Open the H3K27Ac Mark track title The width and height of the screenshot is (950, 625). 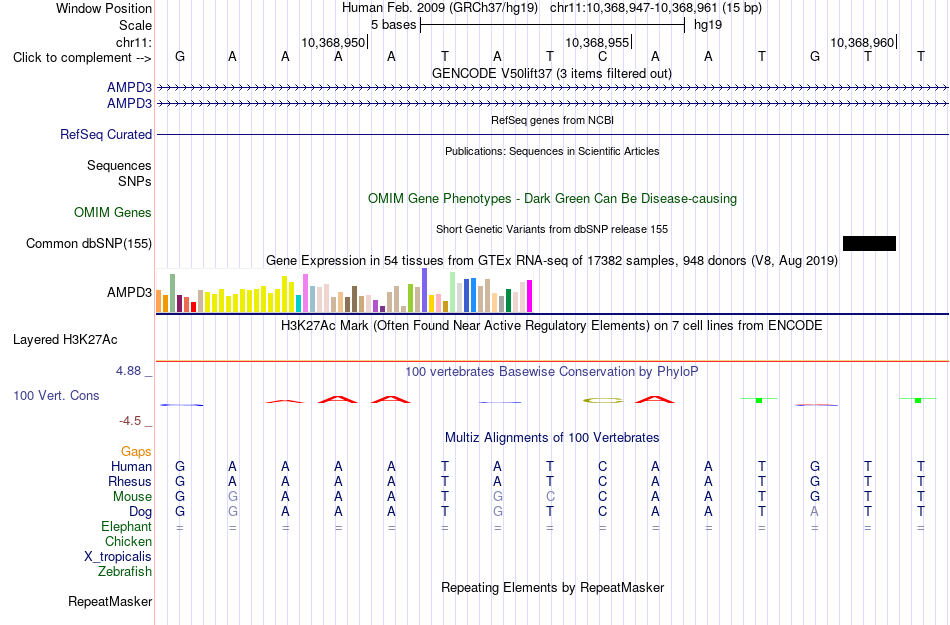click(551, 326)
